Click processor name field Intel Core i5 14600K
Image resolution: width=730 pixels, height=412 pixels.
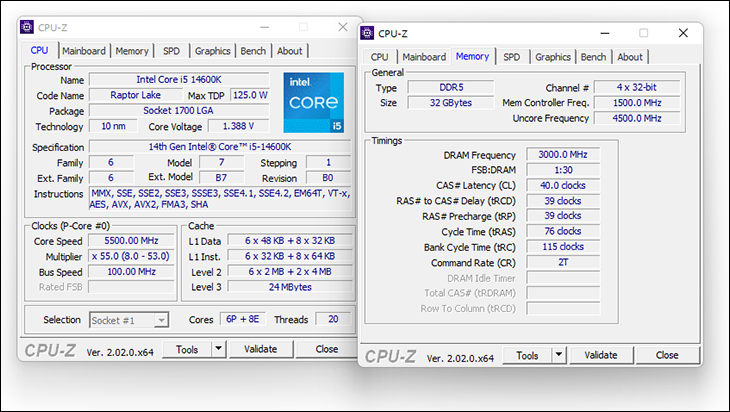[179, 80]
